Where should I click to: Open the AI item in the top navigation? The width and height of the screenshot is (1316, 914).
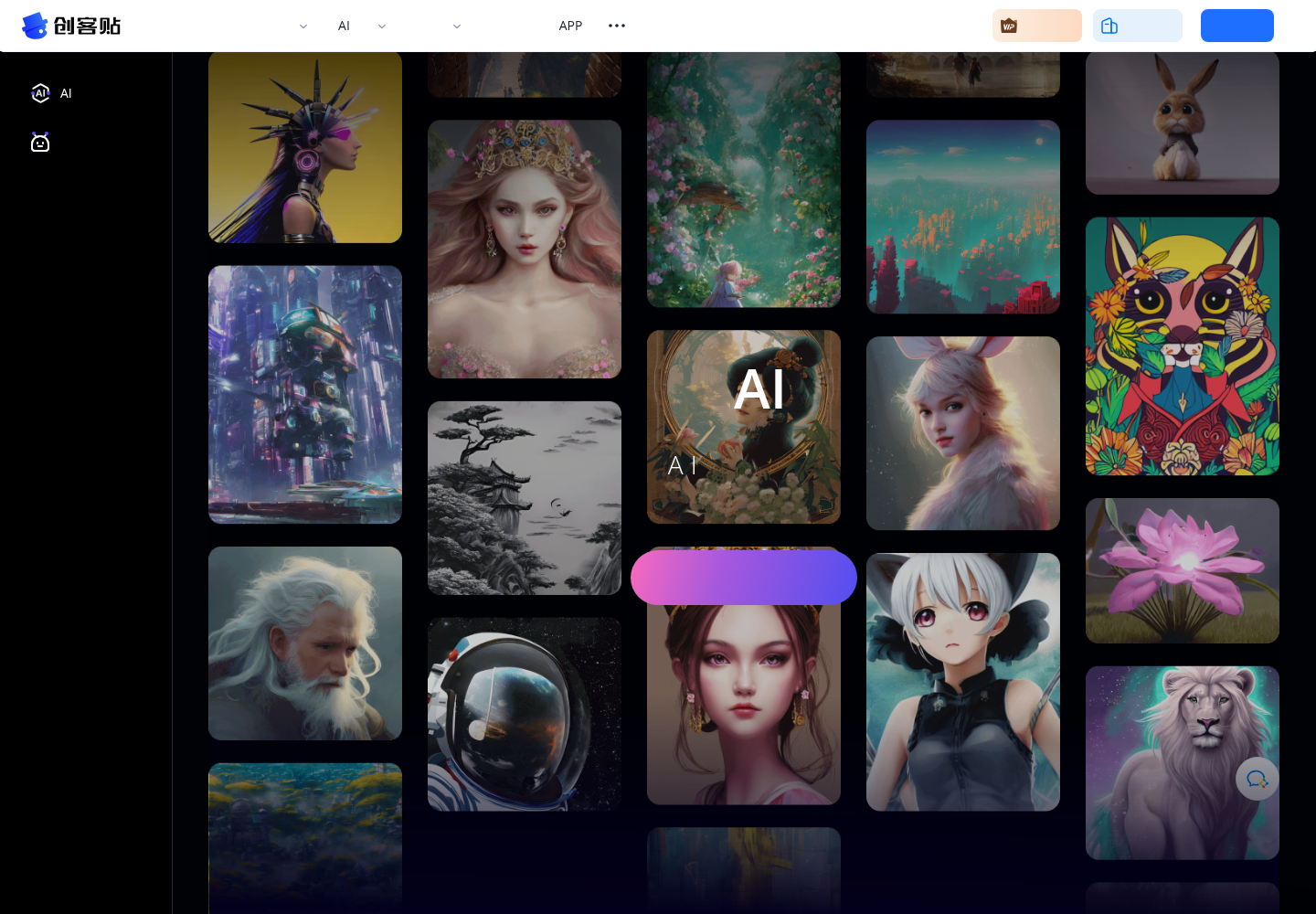[x=344, y=26]
